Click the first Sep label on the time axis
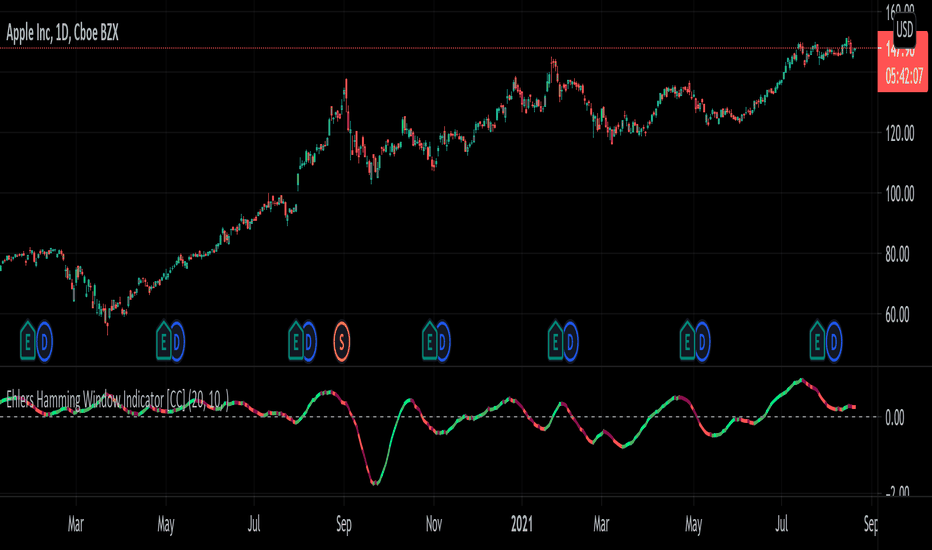932x550 pixels. (344, 524)
